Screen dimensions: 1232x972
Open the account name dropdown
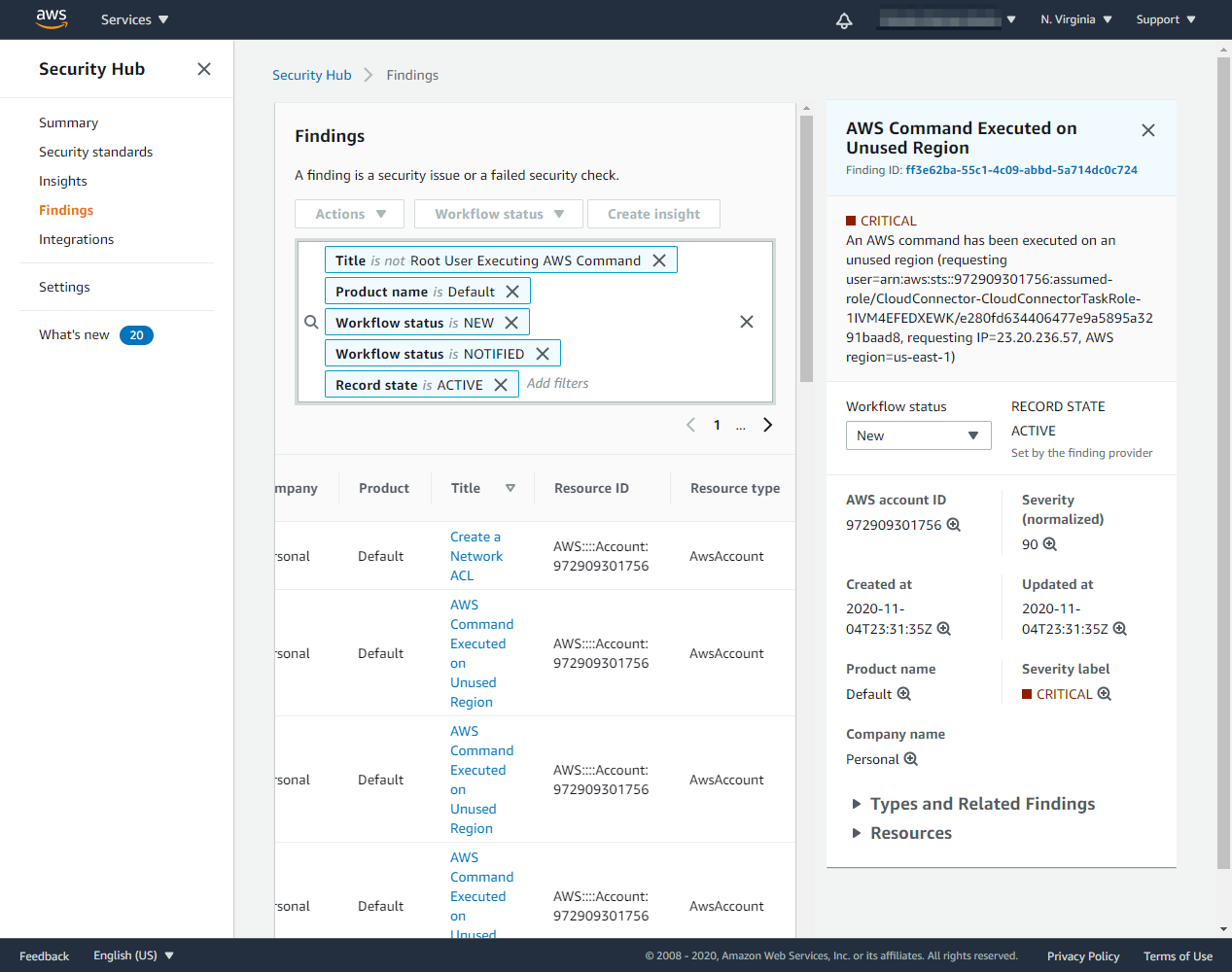(947, 19)
